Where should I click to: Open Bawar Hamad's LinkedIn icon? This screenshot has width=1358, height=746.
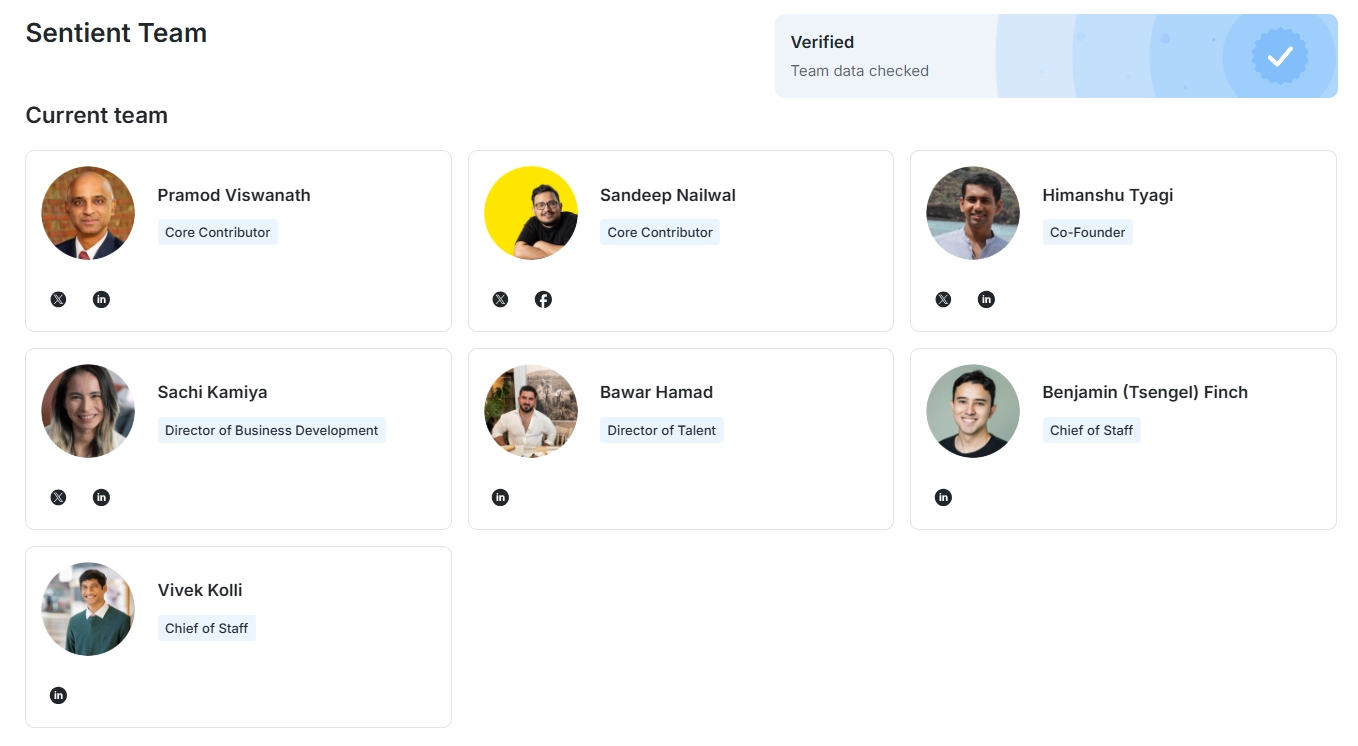[x=500, y=497]
